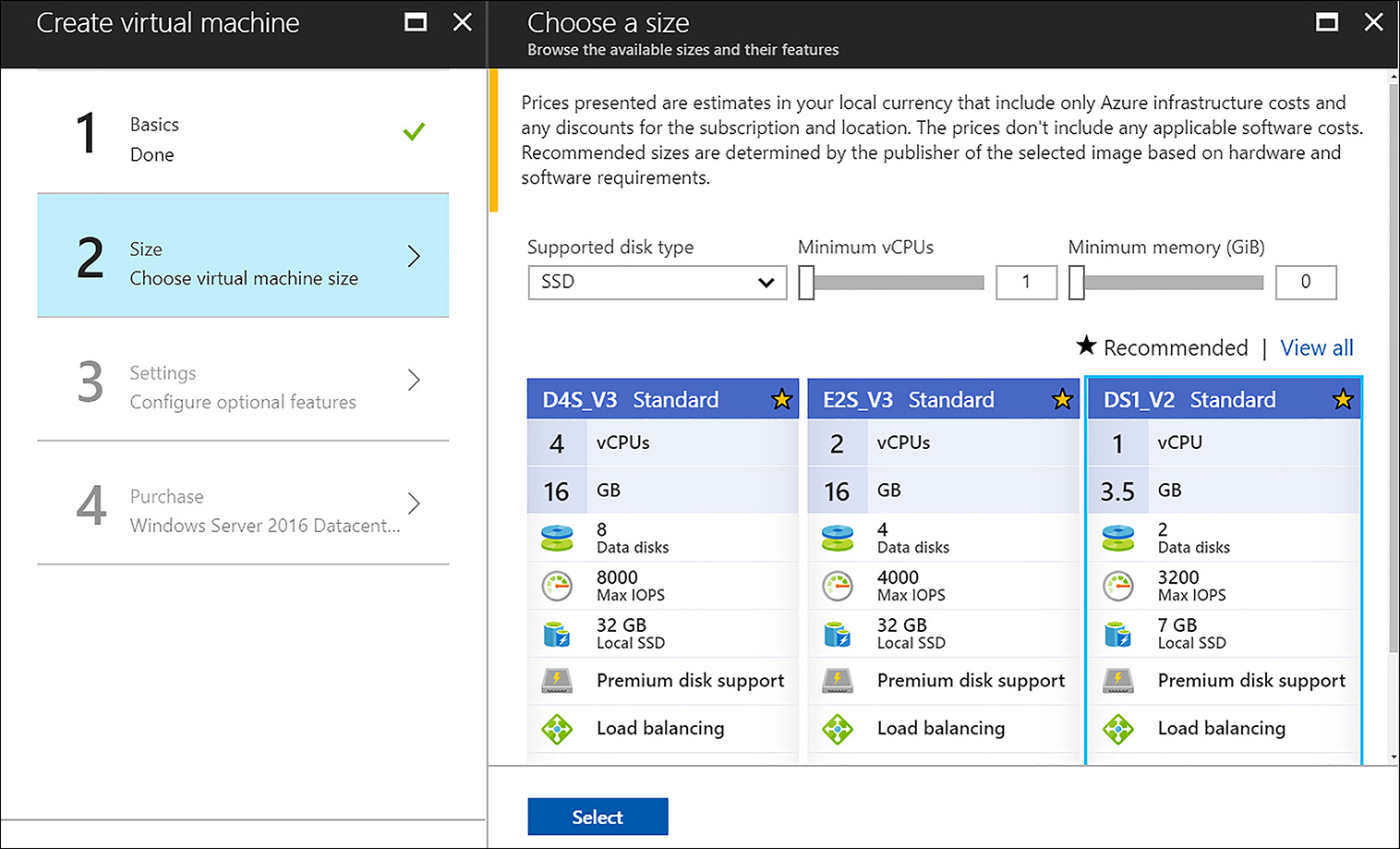Click the Max IOPS gauge icon in DS1_V2 card
The width and height of the screenshot is (1400, 849).
tap(1118, 586)
